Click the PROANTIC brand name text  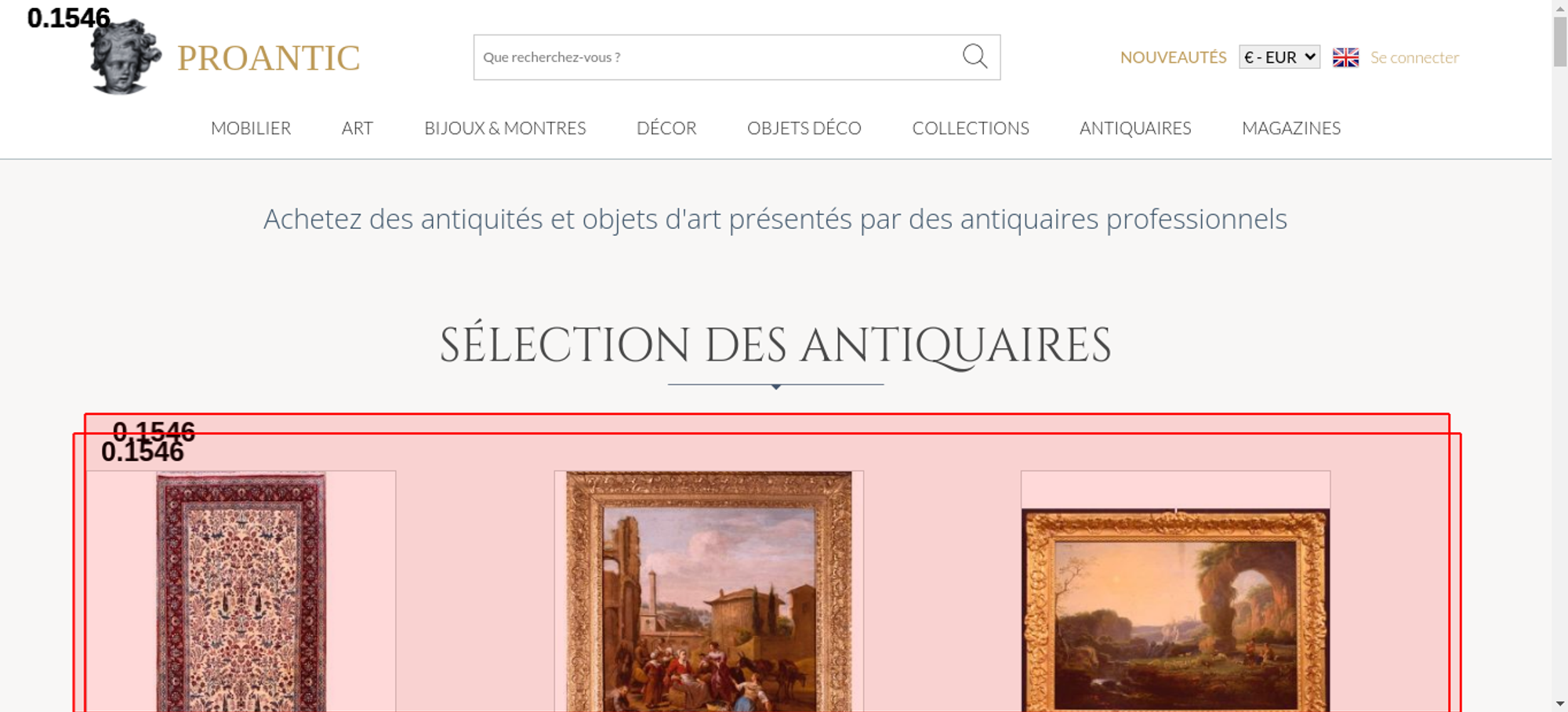point(268,58)
